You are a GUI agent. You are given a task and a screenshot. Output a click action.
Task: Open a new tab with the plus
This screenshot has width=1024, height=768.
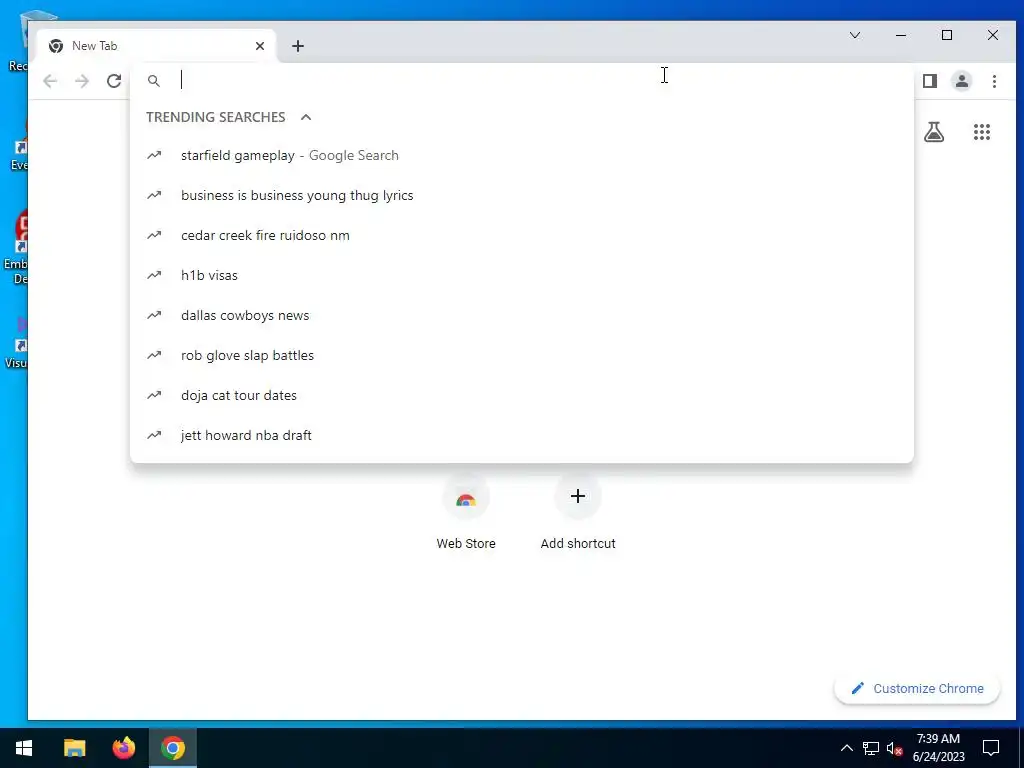coord(298,46)
